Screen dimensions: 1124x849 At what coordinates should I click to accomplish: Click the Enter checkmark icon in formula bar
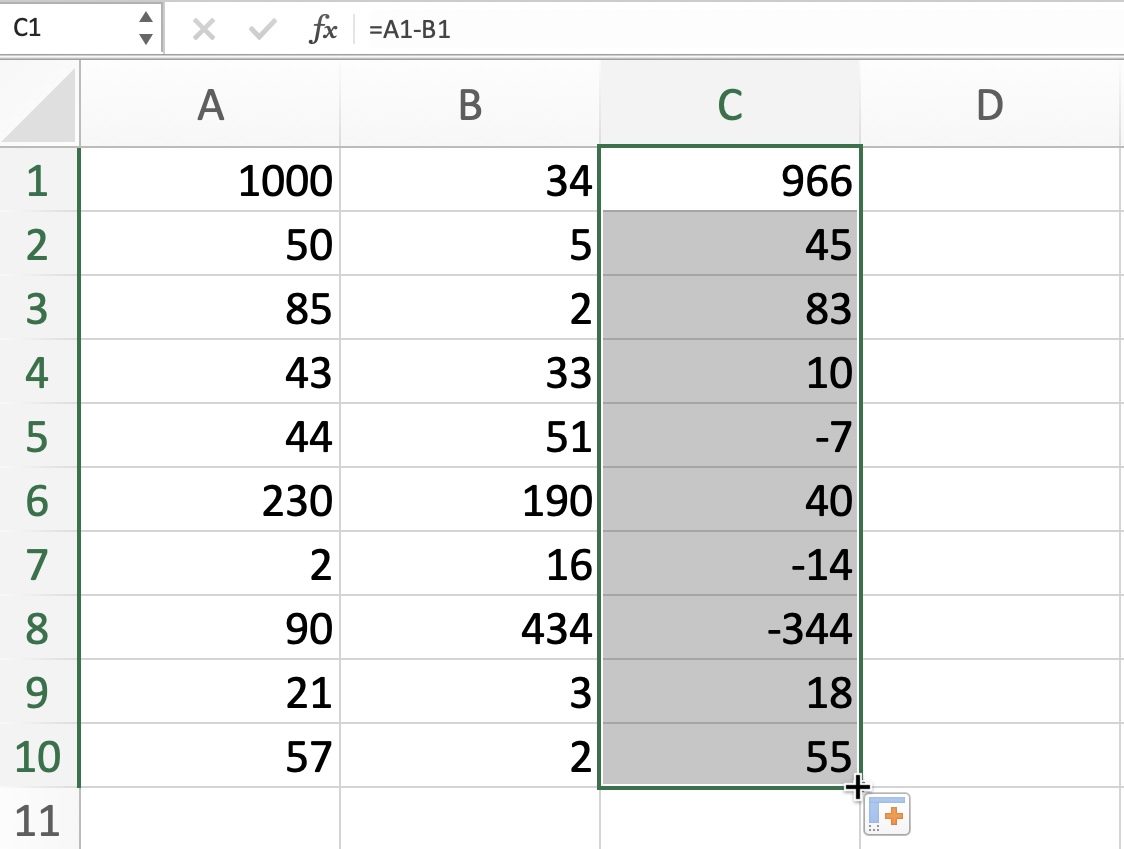[262, 29]
